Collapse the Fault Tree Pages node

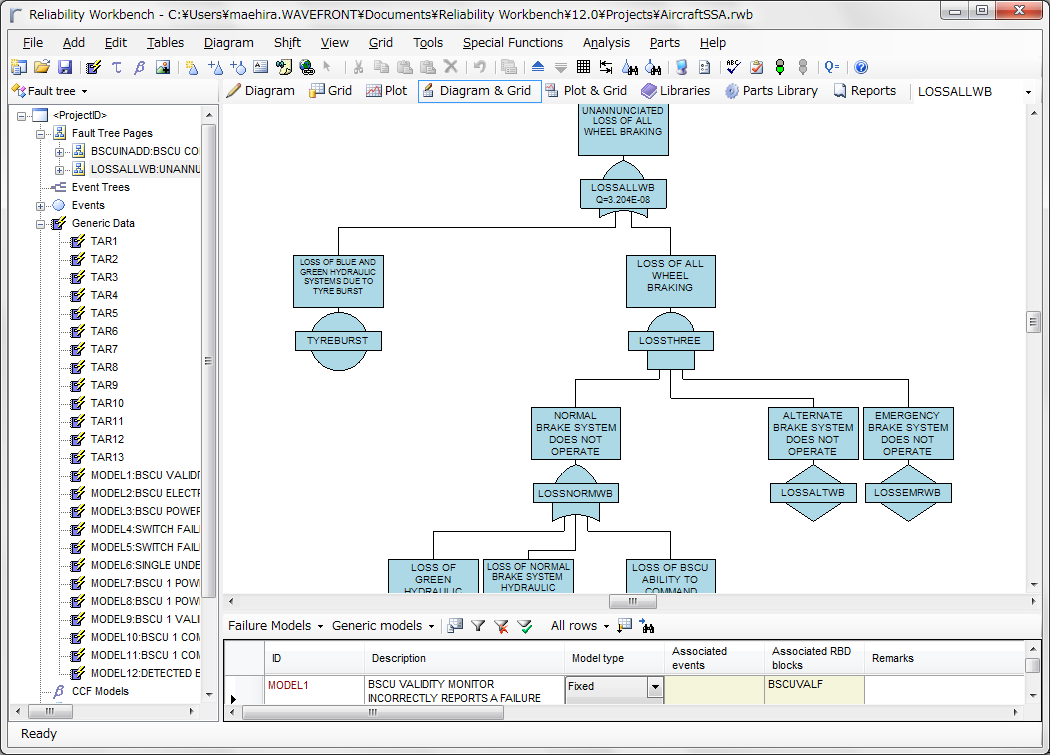point(40,134)
